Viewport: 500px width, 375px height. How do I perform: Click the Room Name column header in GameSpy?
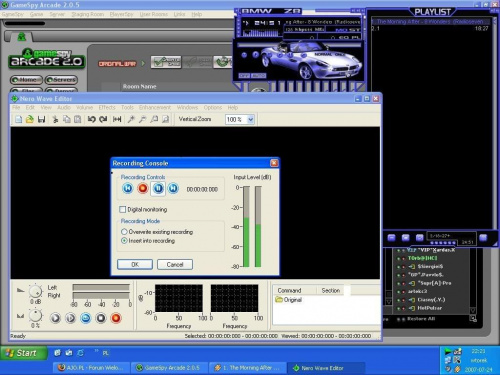pyautogui.click(x=139, y=86)
